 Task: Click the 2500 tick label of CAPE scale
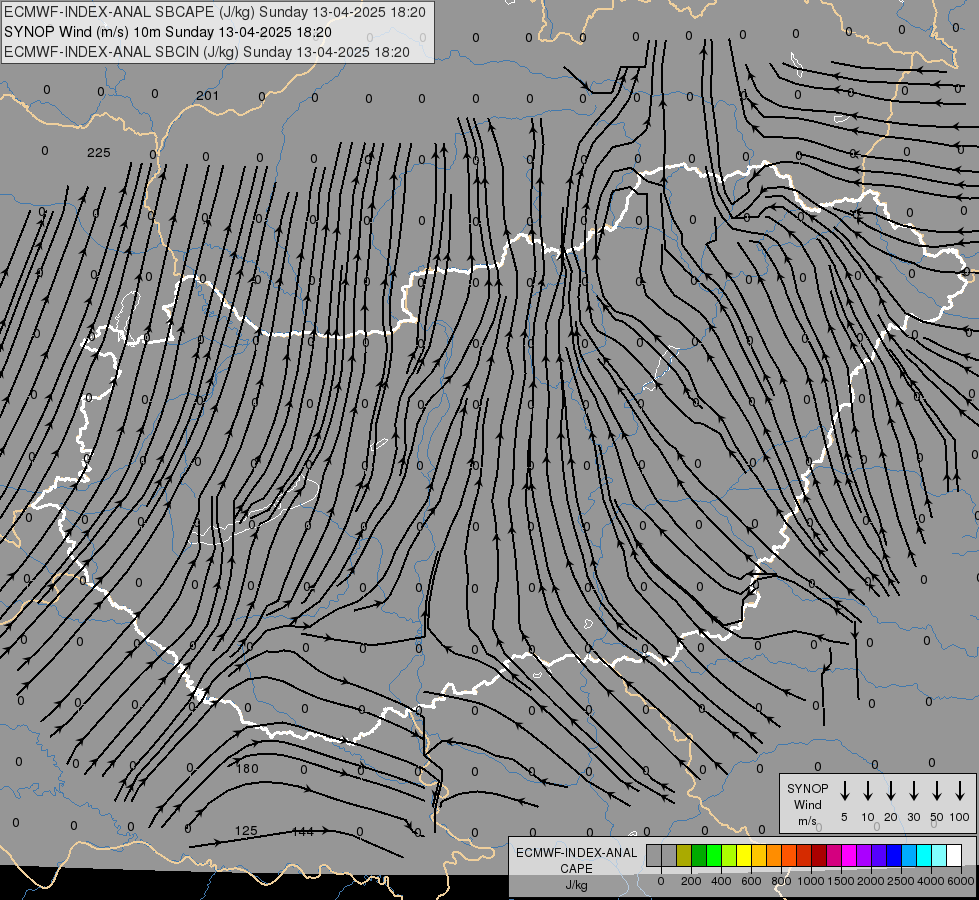click(x=901, y=881)
